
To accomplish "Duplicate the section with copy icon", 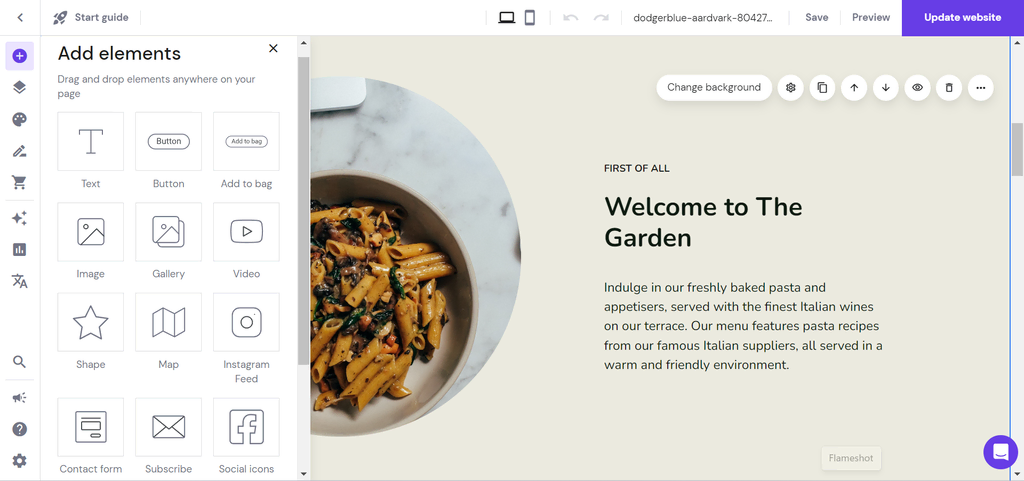I will [822, 87].
